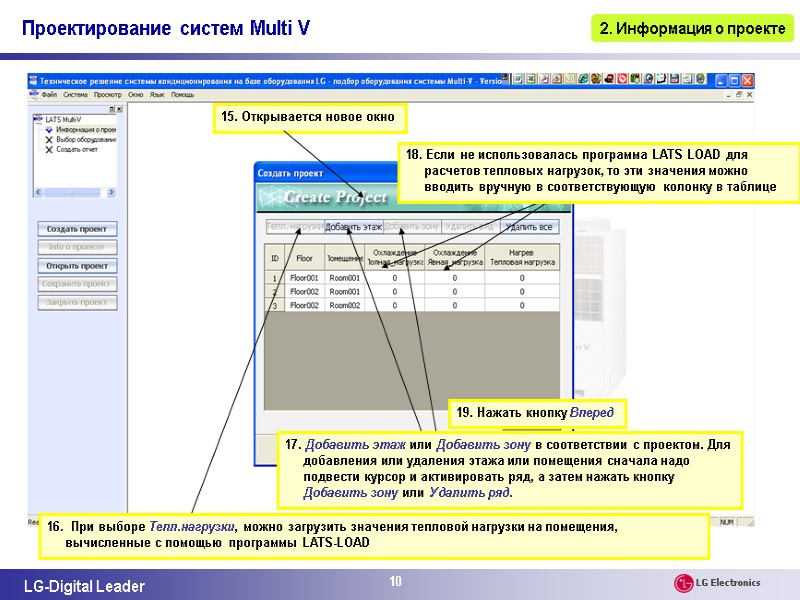Select the Room001 cell in row 1

(x=344, y=278)
